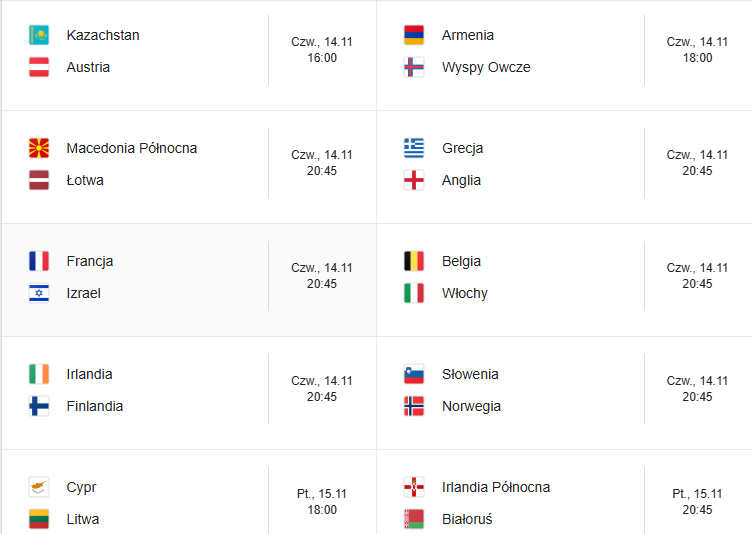The height and width of the screenshot is (534, 752).
Task: Click the Cypr flag icon
Action: tap(39, 487)
